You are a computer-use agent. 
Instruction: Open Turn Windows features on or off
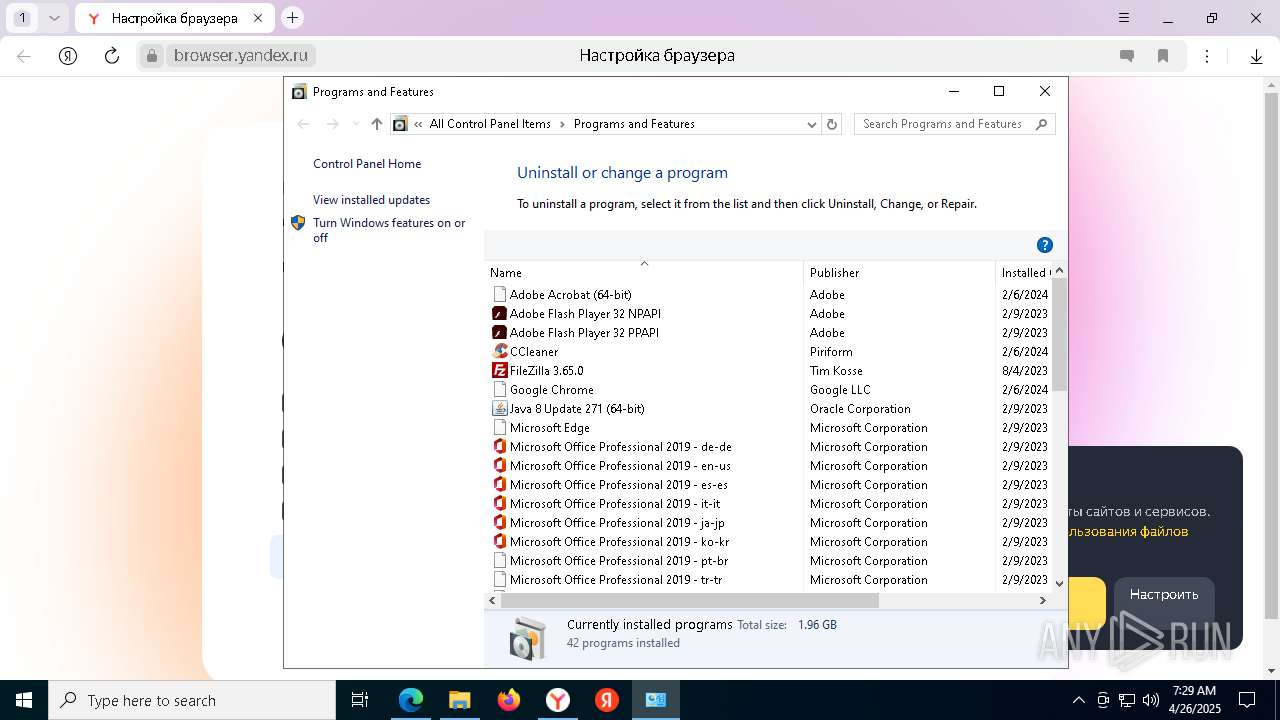(389, 230)
